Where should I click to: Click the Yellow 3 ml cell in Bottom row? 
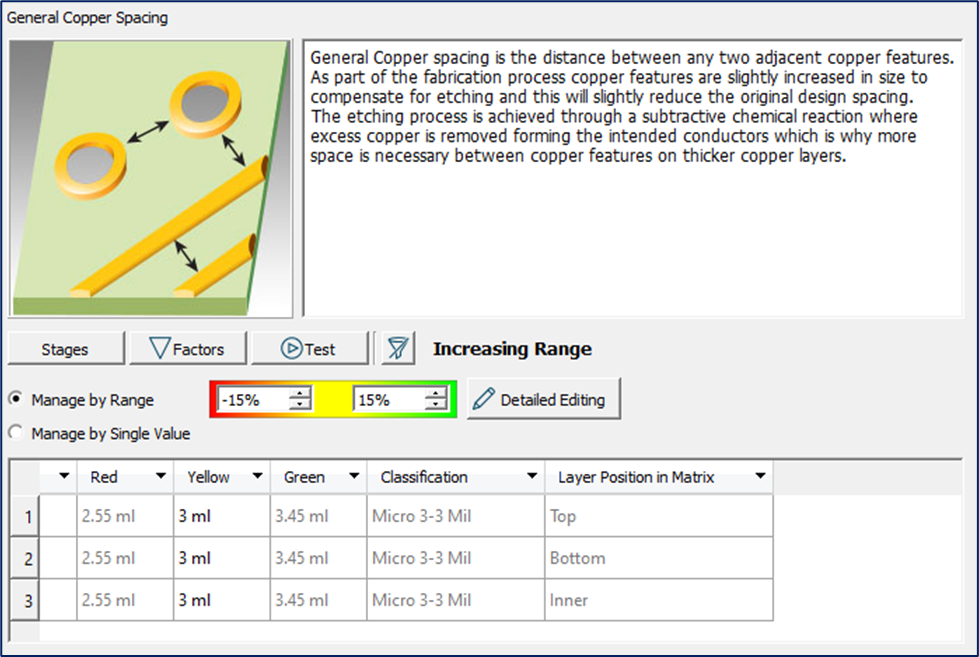point(221,559)
